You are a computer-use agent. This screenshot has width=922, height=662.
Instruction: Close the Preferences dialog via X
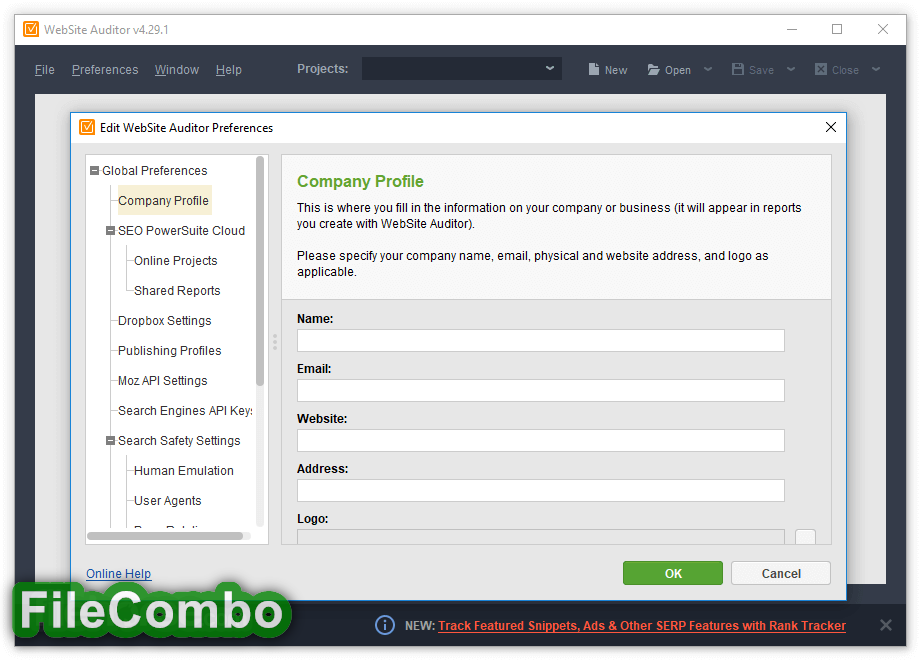[x=830, y=127]
